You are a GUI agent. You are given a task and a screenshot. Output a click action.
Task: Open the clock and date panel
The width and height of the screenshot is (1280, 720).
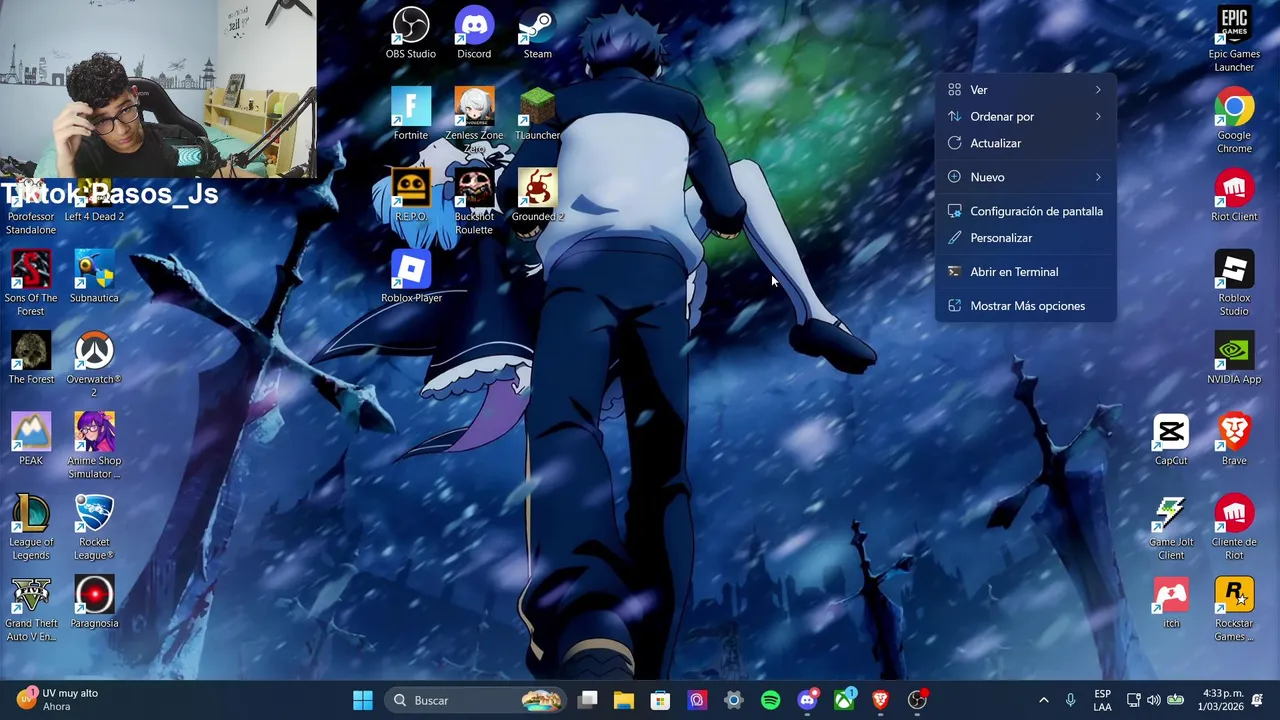[x=1223, y=700]
